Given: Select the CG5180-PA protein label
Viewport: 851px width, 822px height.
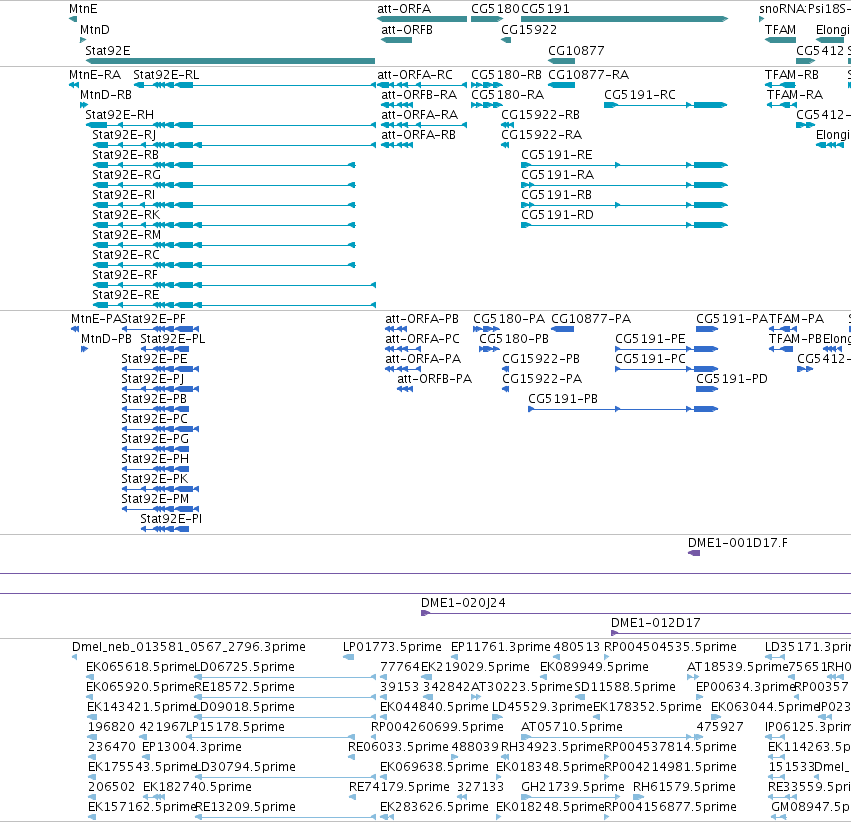Looking at the screenshot, I should [x=509, y=318].
